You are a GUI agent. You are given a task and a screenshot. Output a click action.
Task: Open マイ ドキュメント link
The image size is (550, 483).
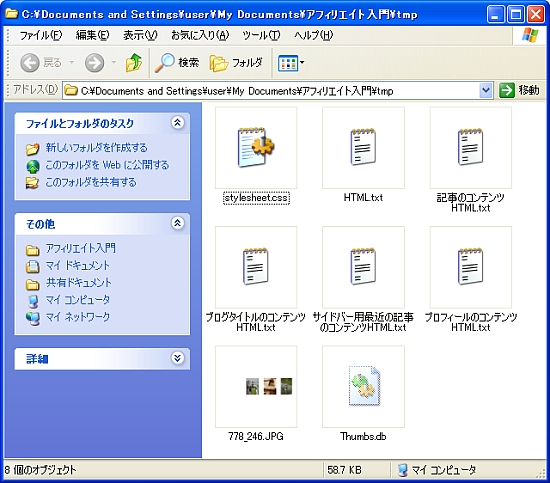(x=78, y=265)
